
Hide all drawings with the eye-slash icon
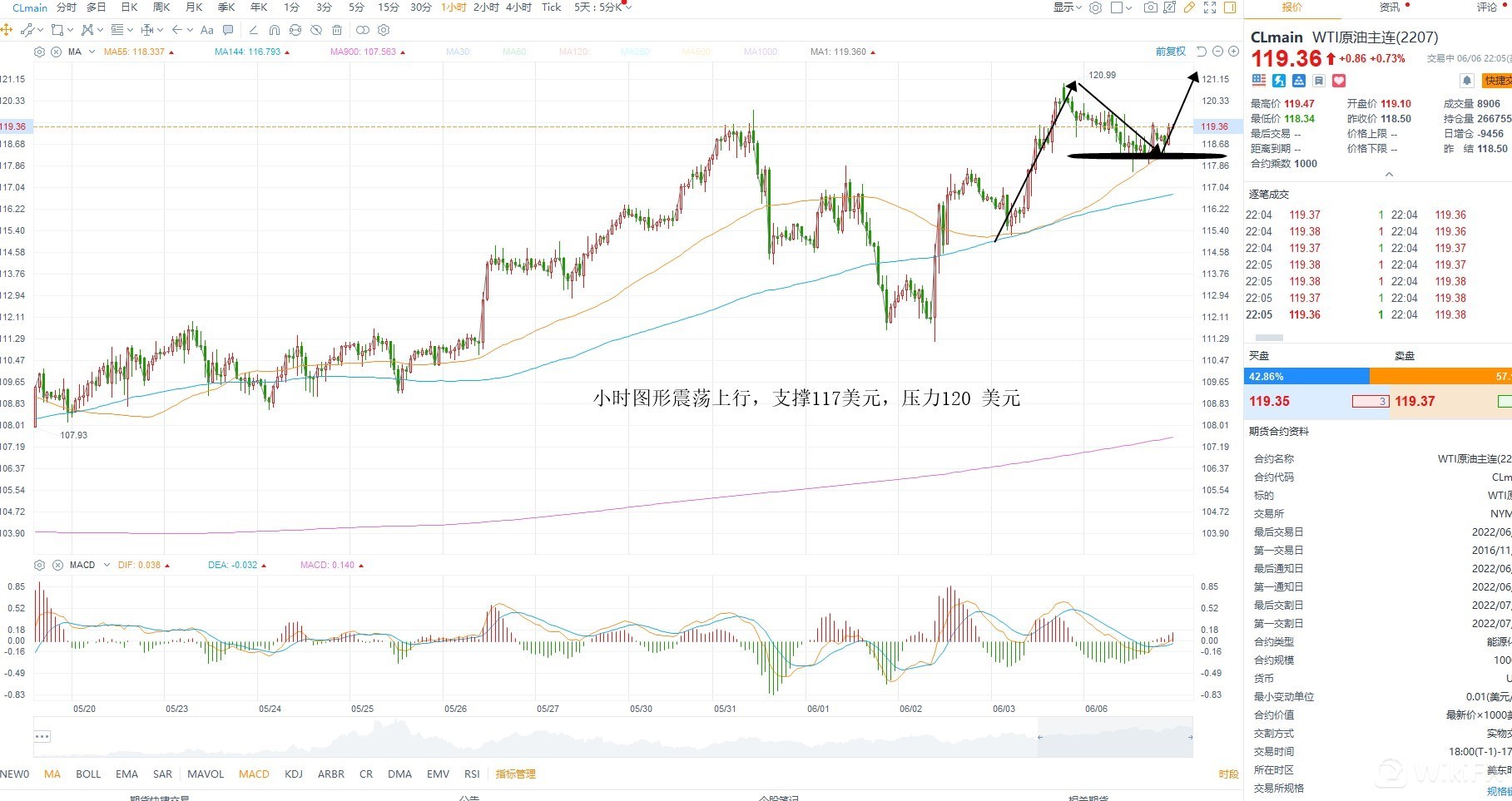coord(316,30)
